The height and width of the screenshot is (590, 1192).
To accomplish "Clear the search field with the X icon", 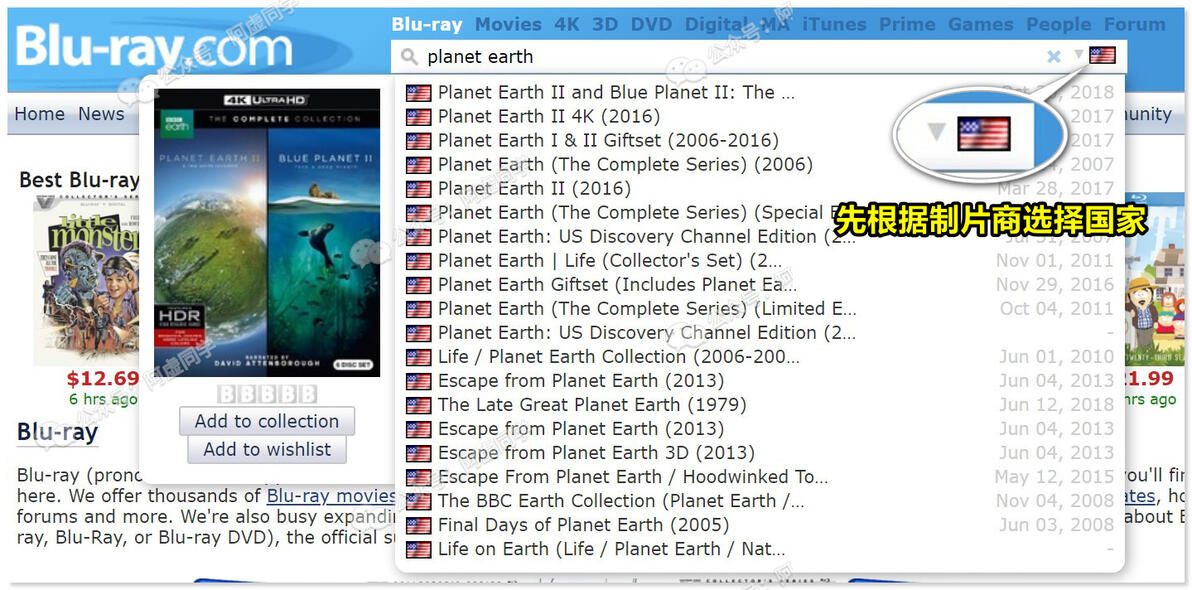I will click(x=1054, y=56).
